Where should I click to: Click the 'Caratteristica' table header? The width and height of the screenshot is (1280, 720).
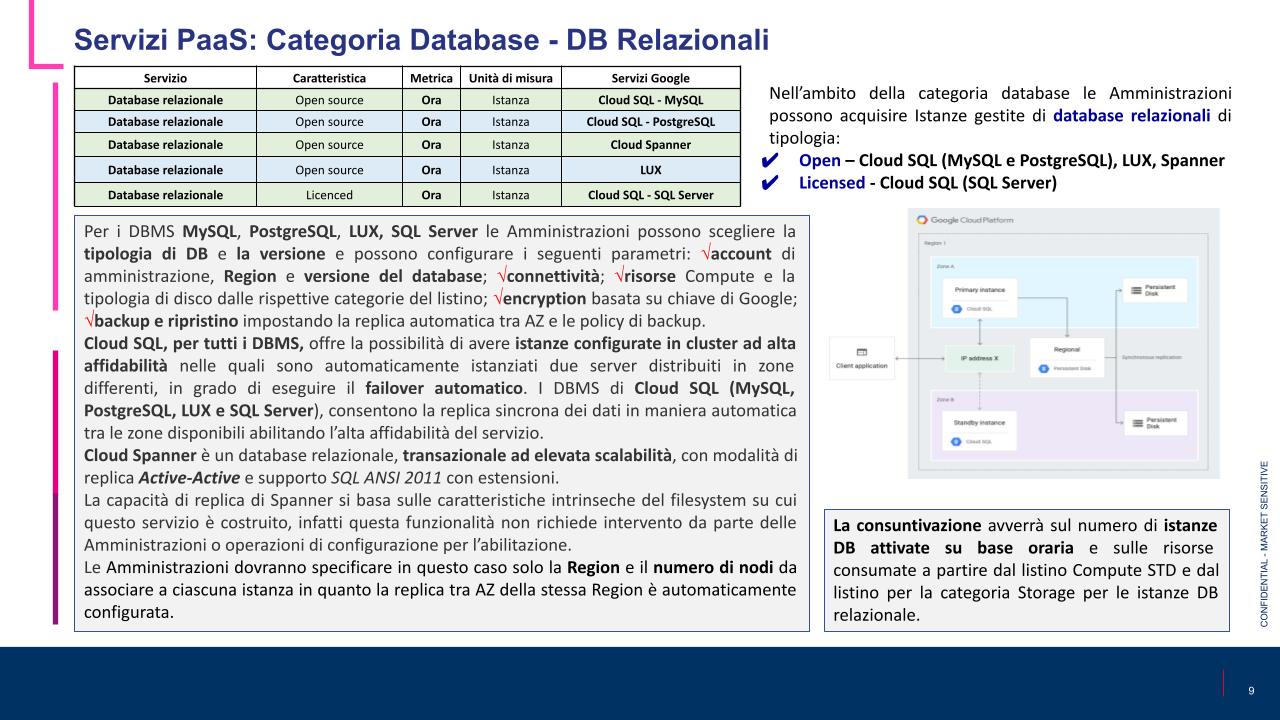pos(329,77)
